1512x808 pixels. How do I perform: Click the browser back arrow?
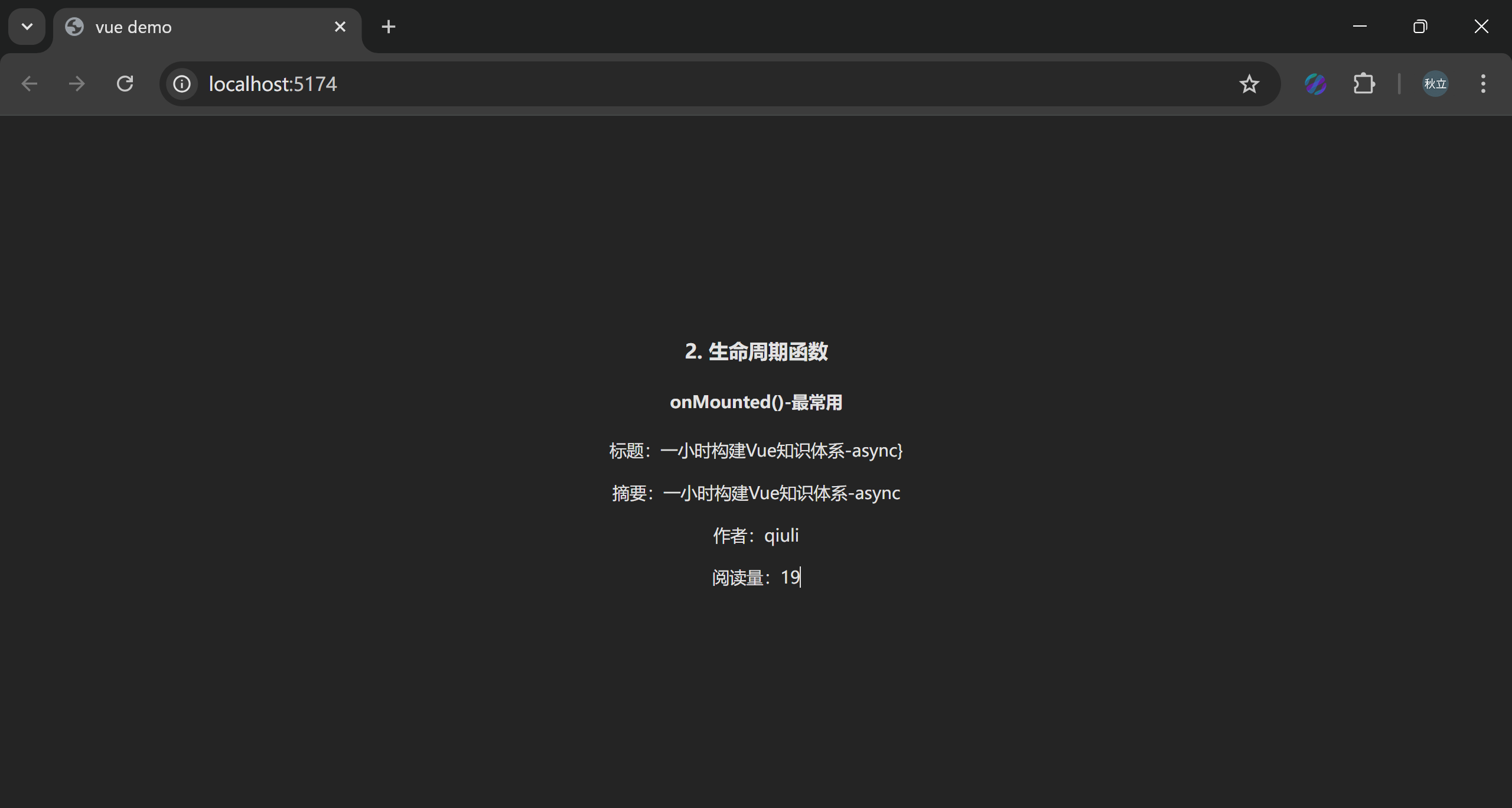coord(30,84)
